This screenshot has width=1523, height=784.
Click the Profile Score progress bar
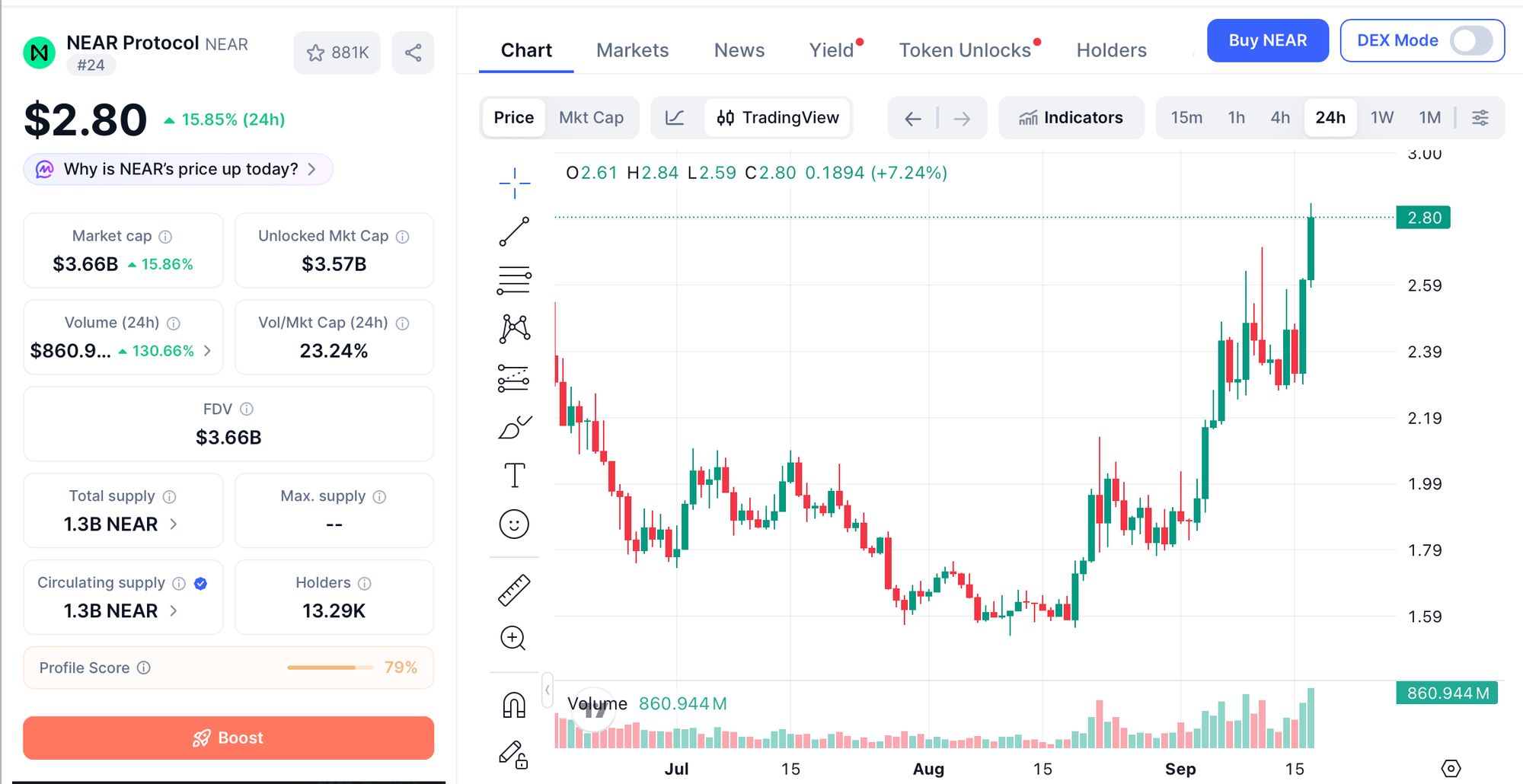[x=330, y=668]
